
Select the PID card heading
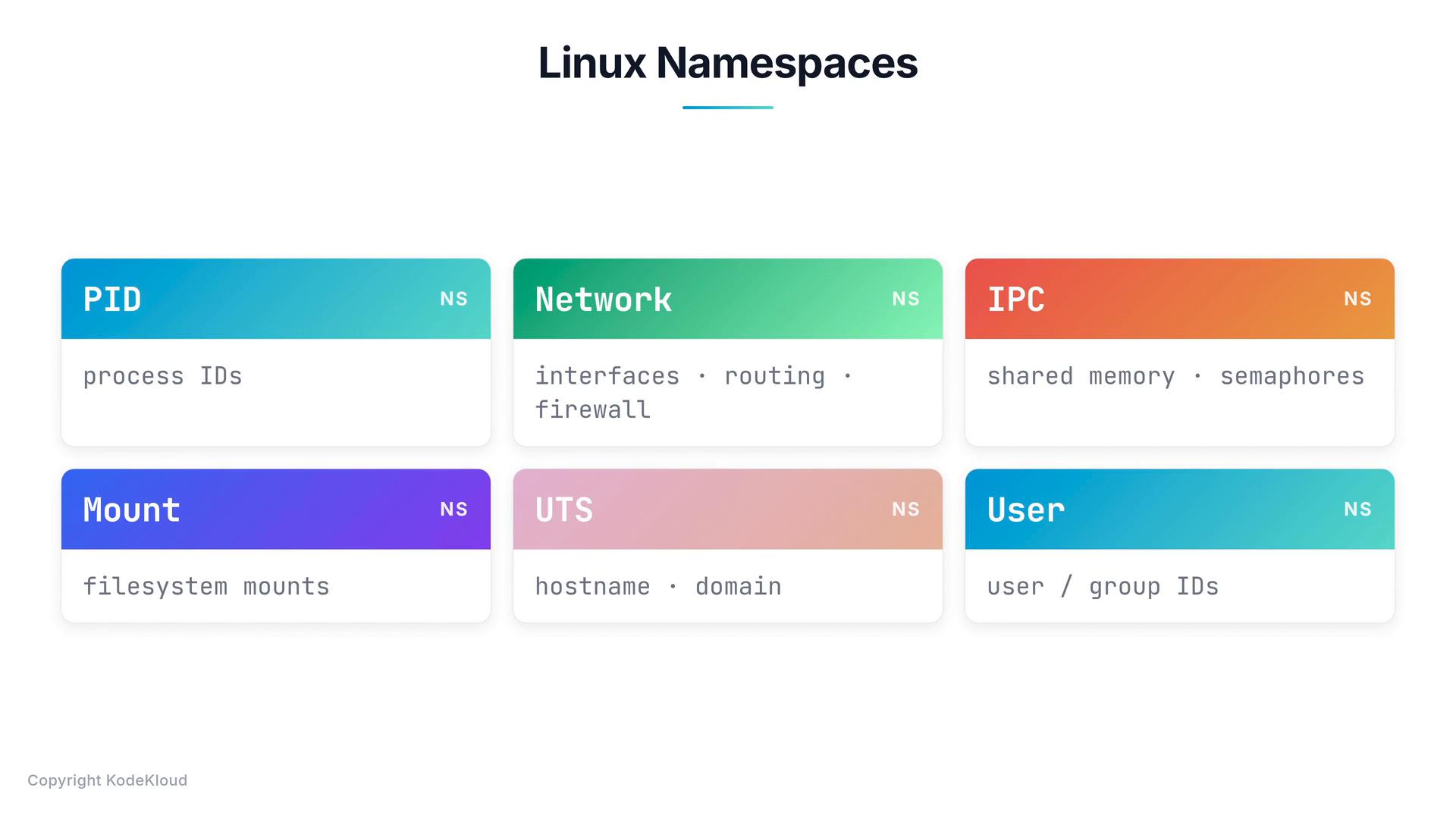[x=112, y=300]
